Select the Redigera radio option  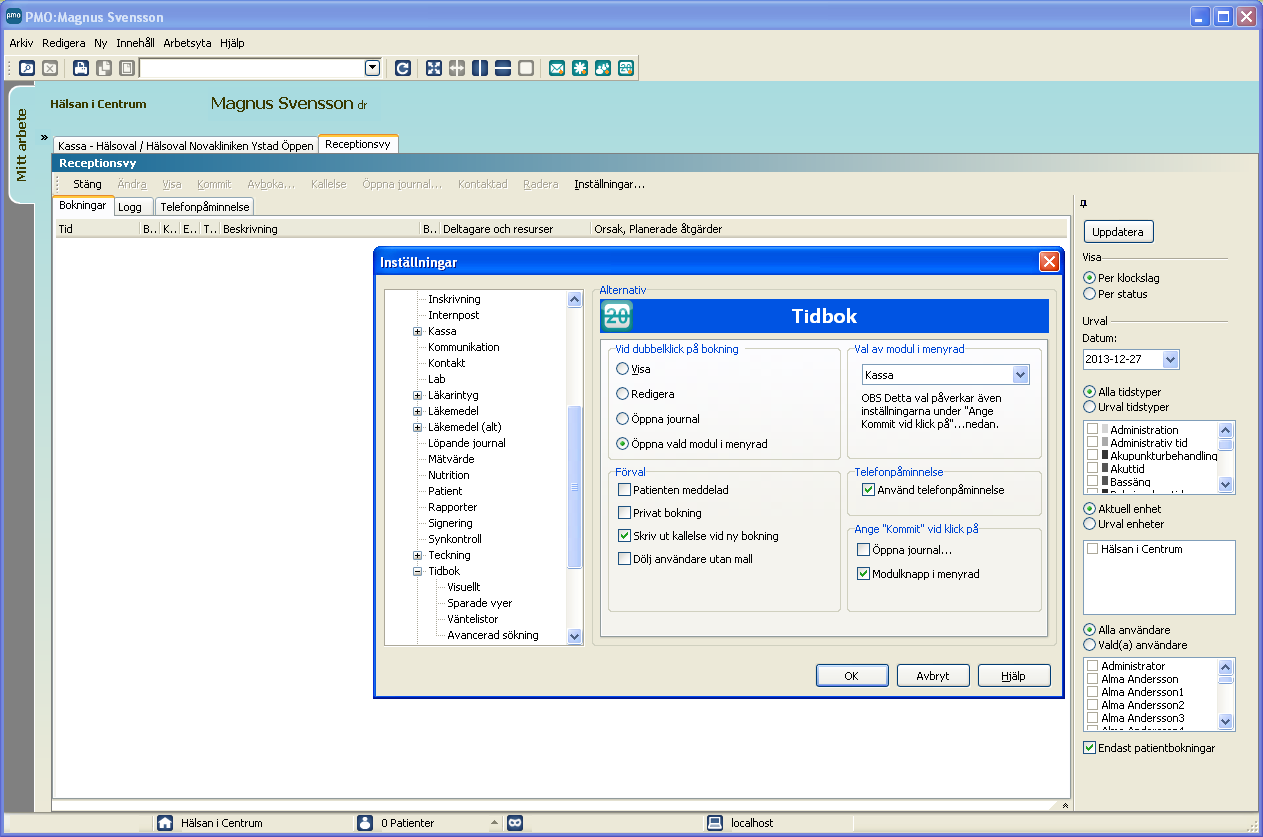point(623,394)
